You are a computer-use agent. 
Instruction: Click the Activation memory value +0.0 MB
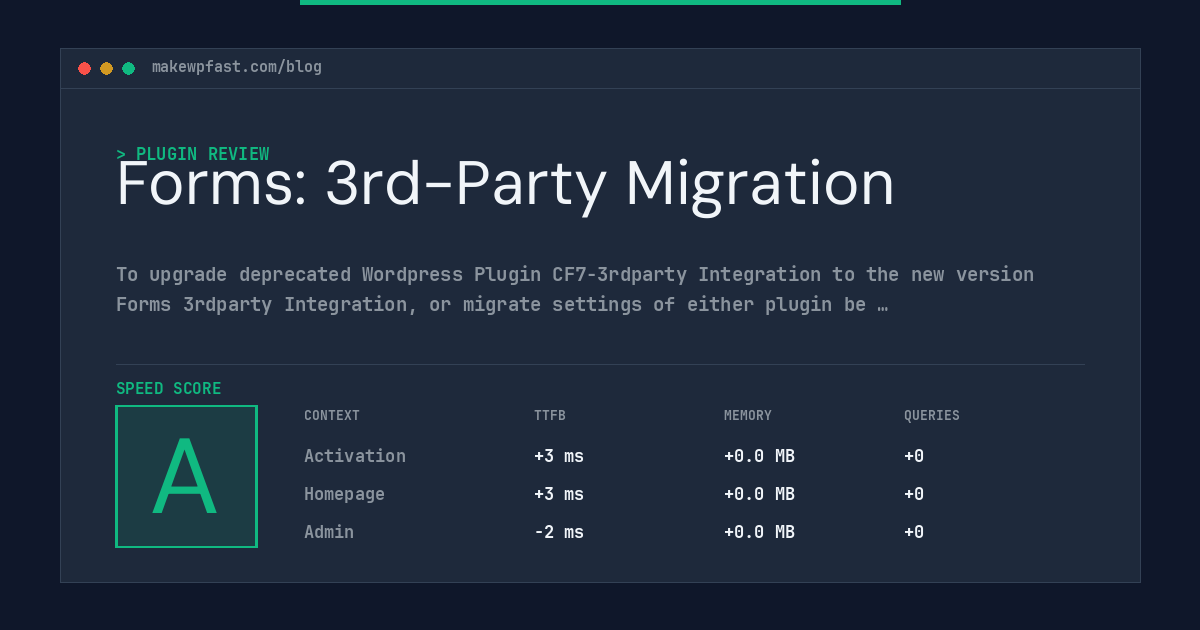(x=759, y=456)
